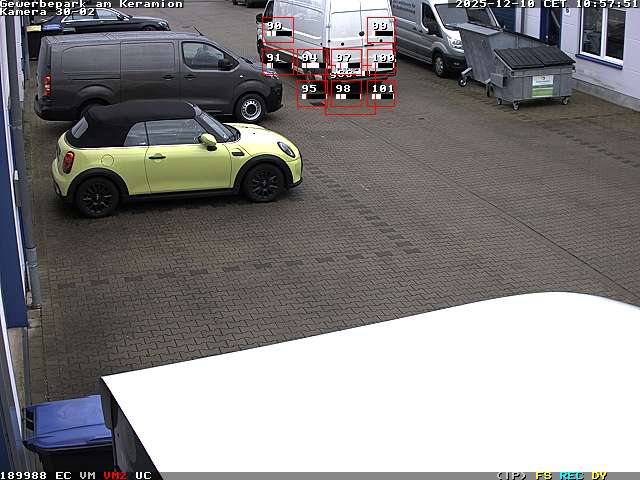Viewport: 640px width, 480px height.
Task: Click the UC status indicator
Action: (x=143, y=475)
